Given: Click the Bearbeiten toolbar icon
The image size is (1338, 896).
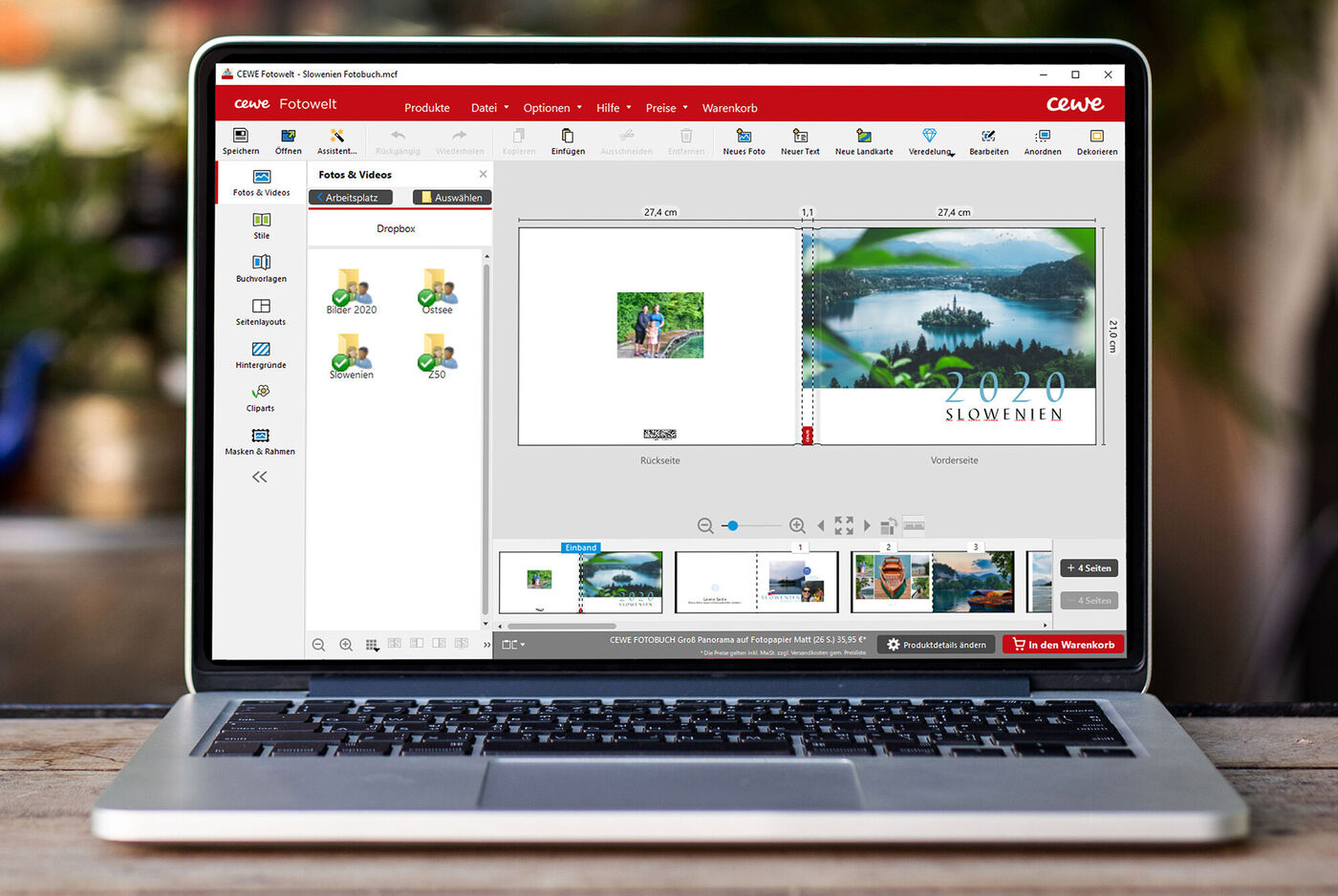Looking at the screenshot, I should coord(988,141).
